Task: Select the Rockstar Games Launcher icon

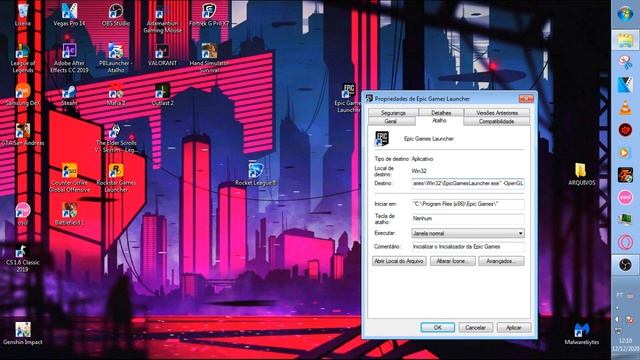Action: 116,178
